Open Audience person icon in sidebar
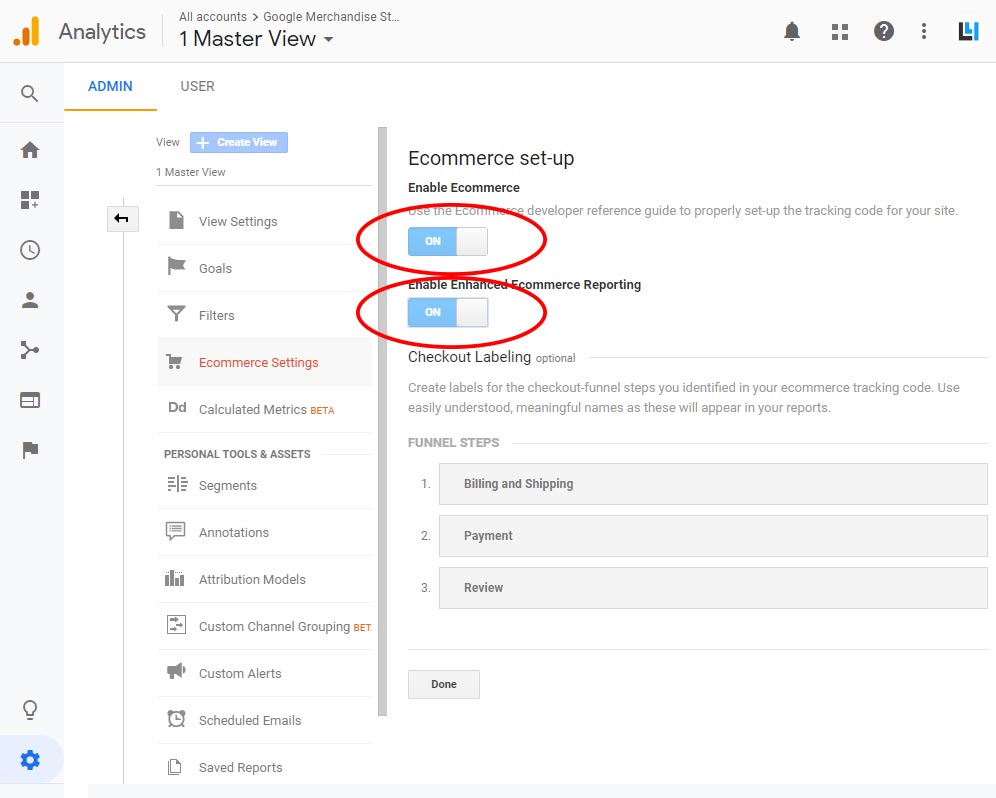 pyautogui.click(x=30, y=300)
